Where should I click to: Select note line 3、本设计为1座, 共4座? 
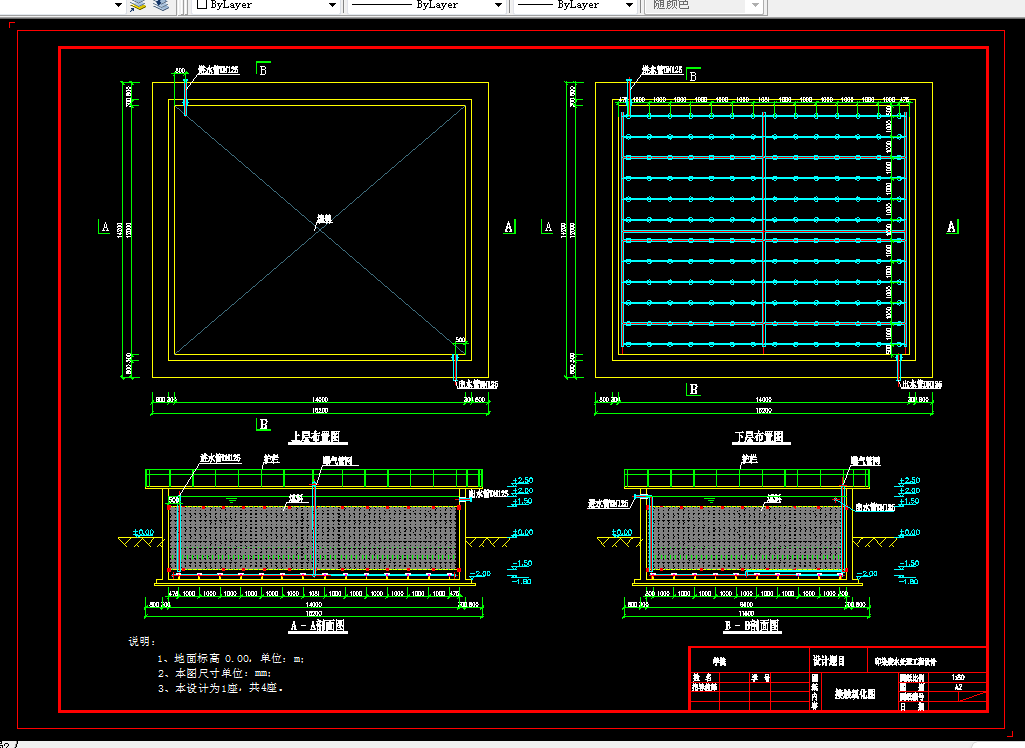pyautogui.click(x=220, y=688)
